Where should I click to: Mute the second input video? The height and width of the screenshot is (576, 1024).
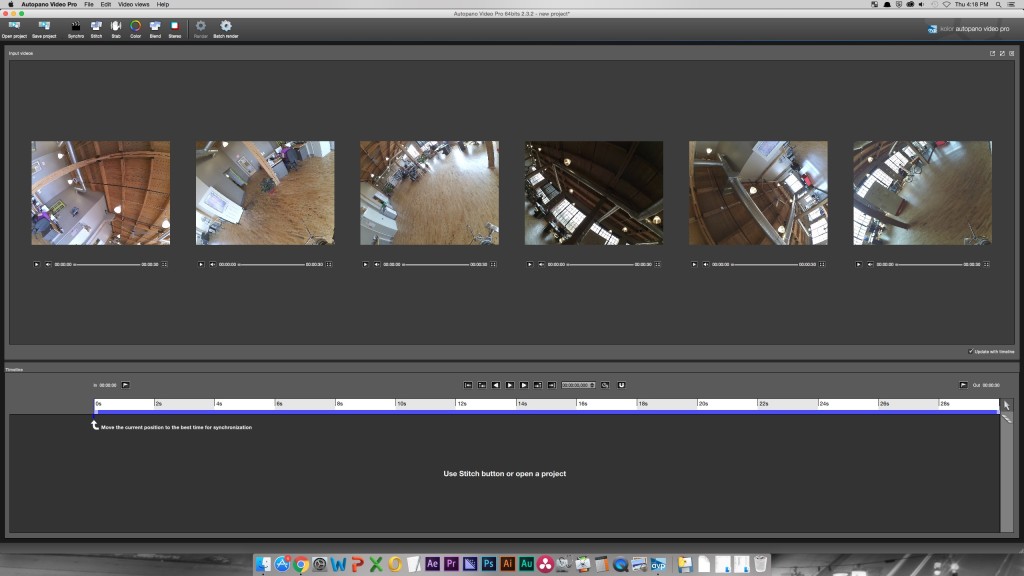pos(213,264)
